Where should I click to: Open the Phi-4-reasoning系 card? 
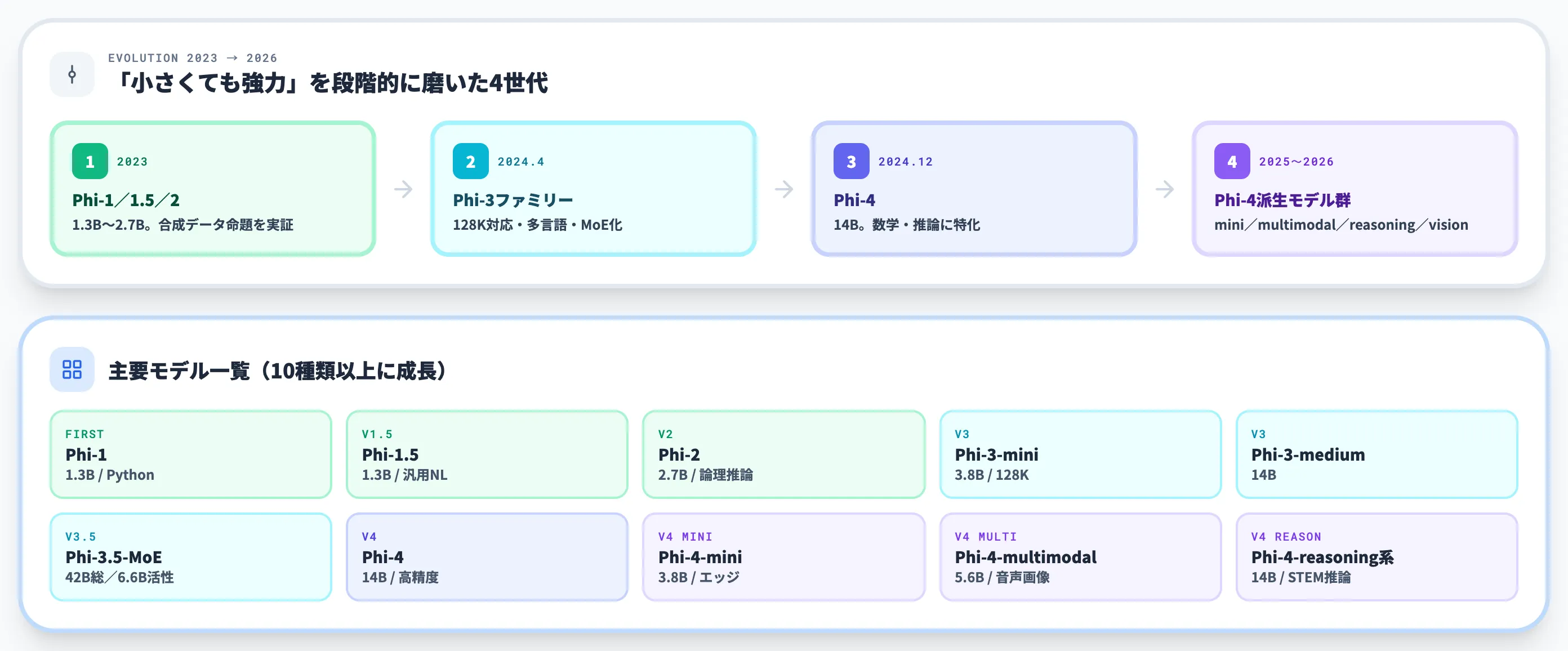pos(1377,557)
